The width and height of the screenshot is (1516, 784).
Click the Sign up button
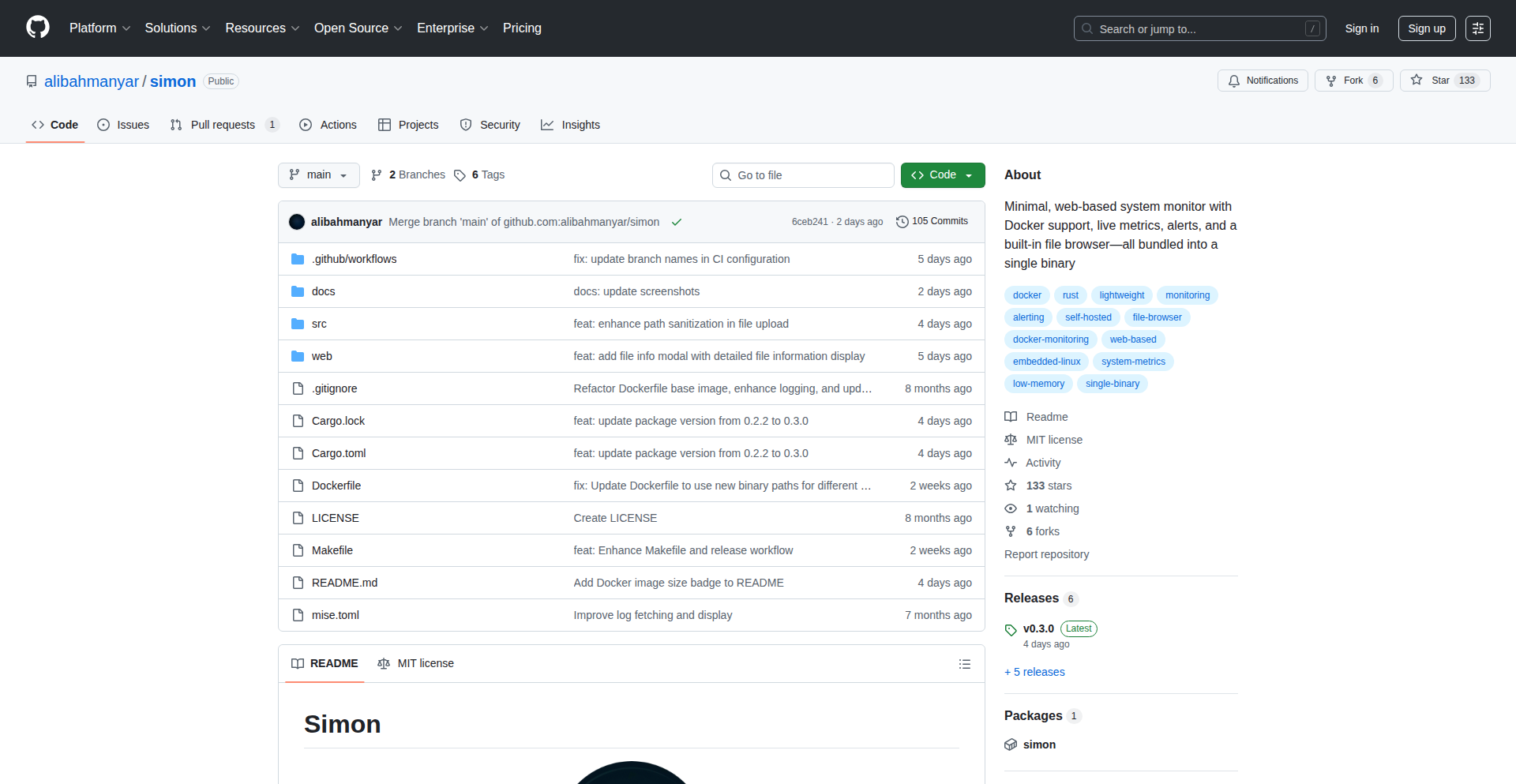[x=1426, y=28]
